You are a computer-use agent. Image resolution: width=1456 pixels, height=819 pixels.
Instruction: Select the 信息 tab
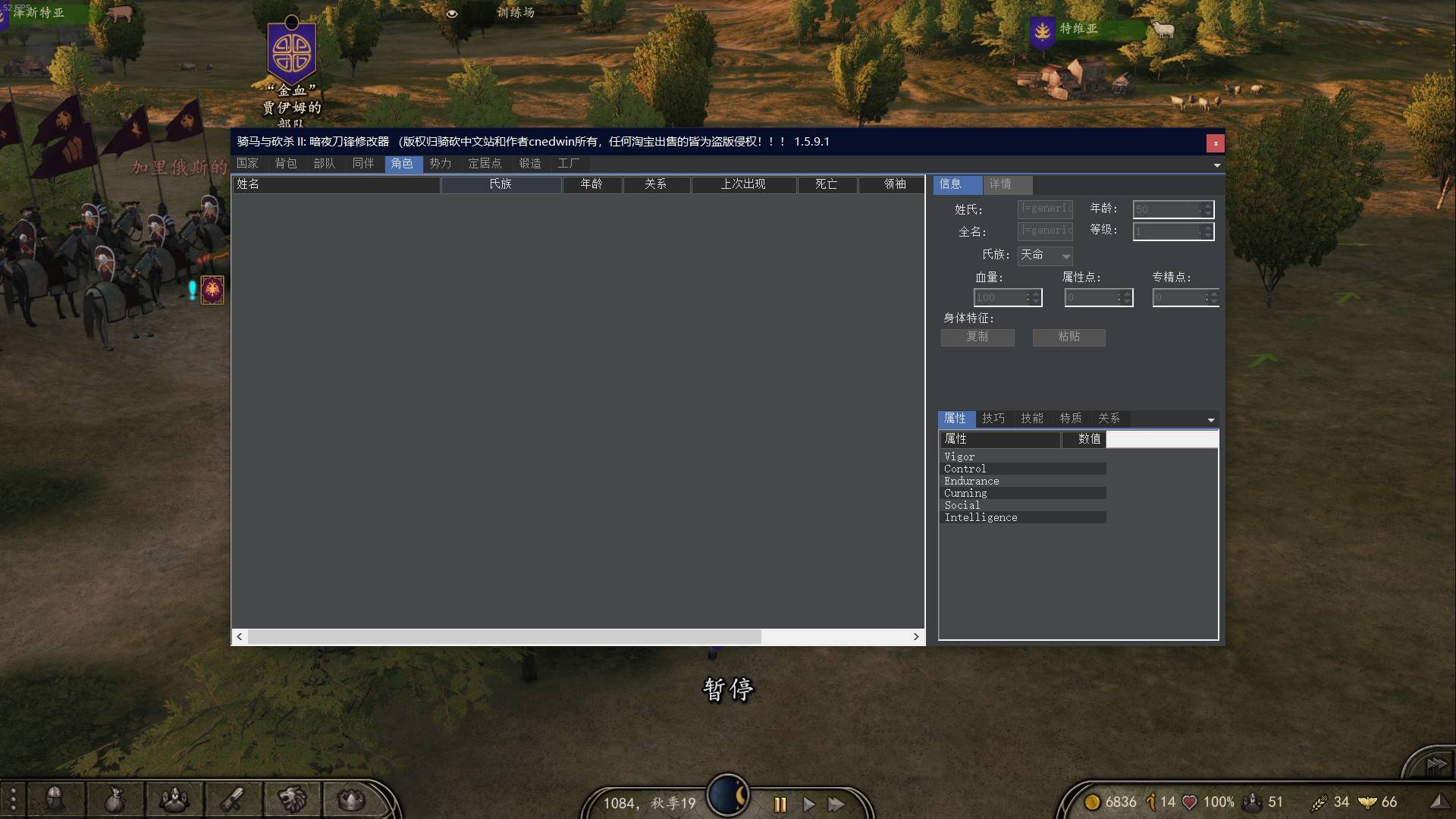pyautogui.click(x=957, y=184)
